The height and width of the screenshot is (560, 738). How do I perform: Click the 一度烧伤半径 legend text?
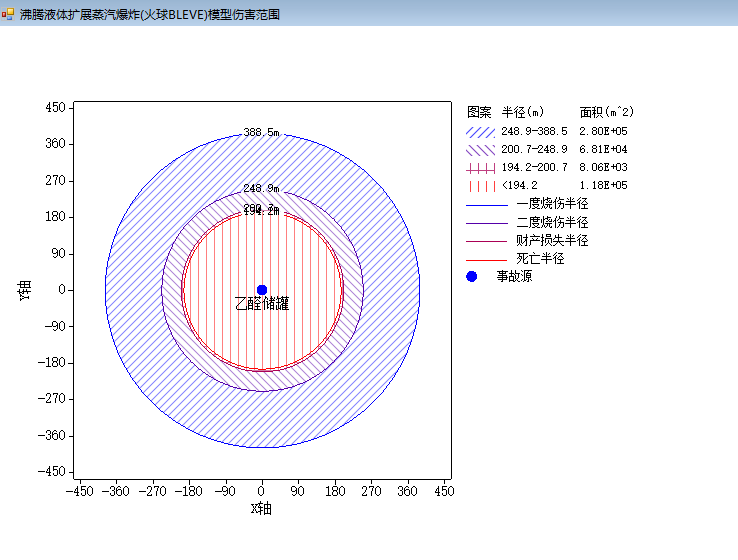point(552,203)
